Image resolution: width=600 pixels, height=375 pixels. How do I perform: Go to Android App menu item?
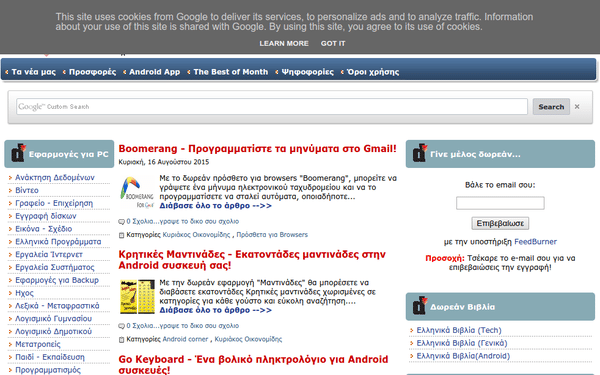point(154,72)
